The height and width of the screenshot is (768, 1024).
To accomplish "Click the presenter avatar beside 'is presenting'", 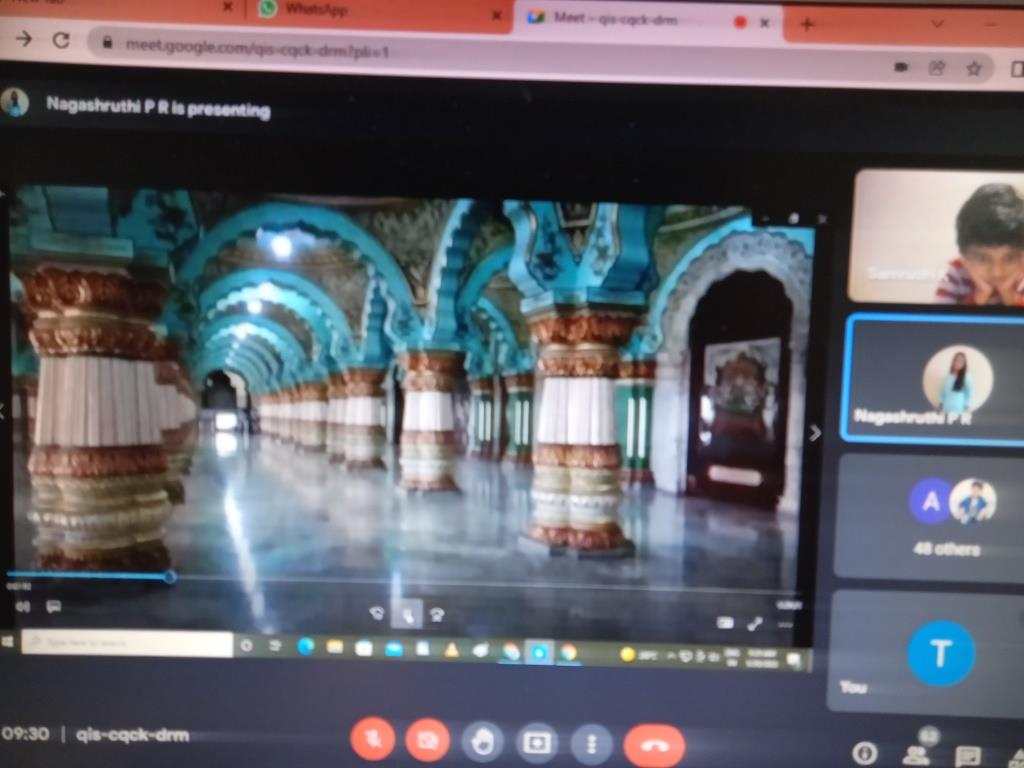I will (14, 103).
